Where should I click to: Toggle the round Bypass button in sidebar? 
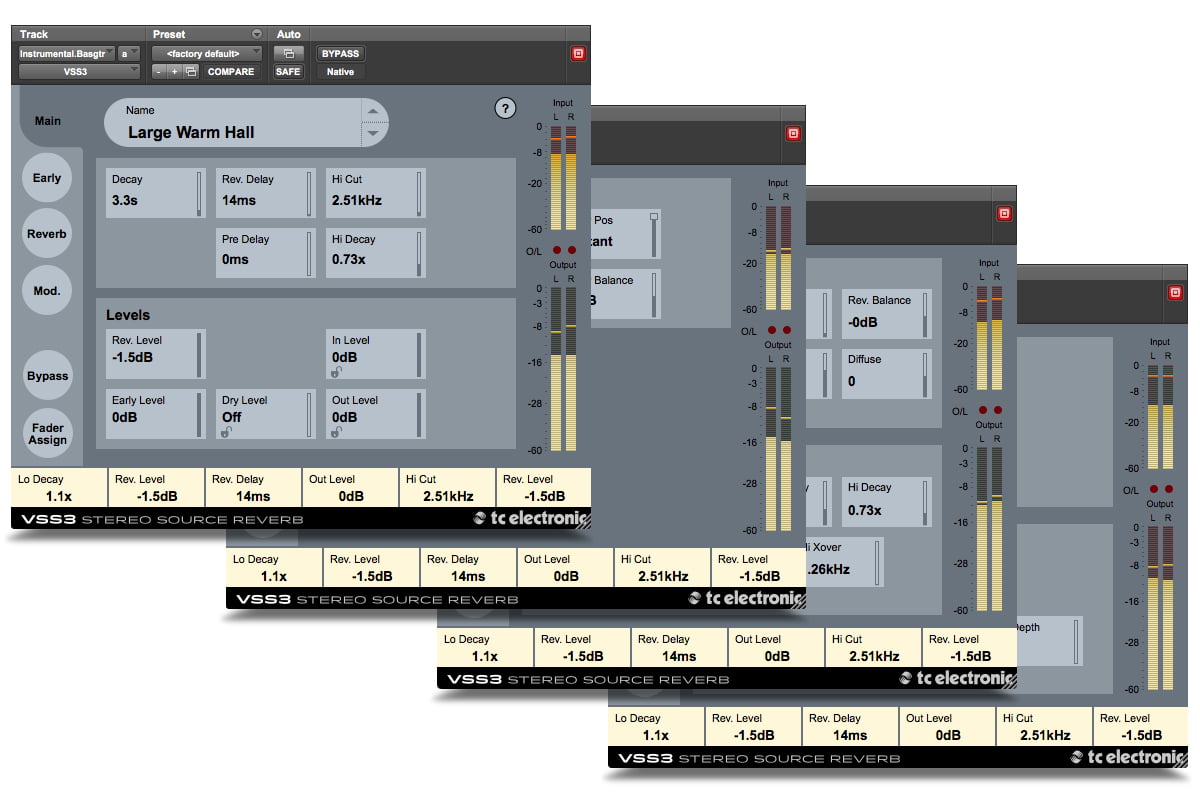coord(48,376)
